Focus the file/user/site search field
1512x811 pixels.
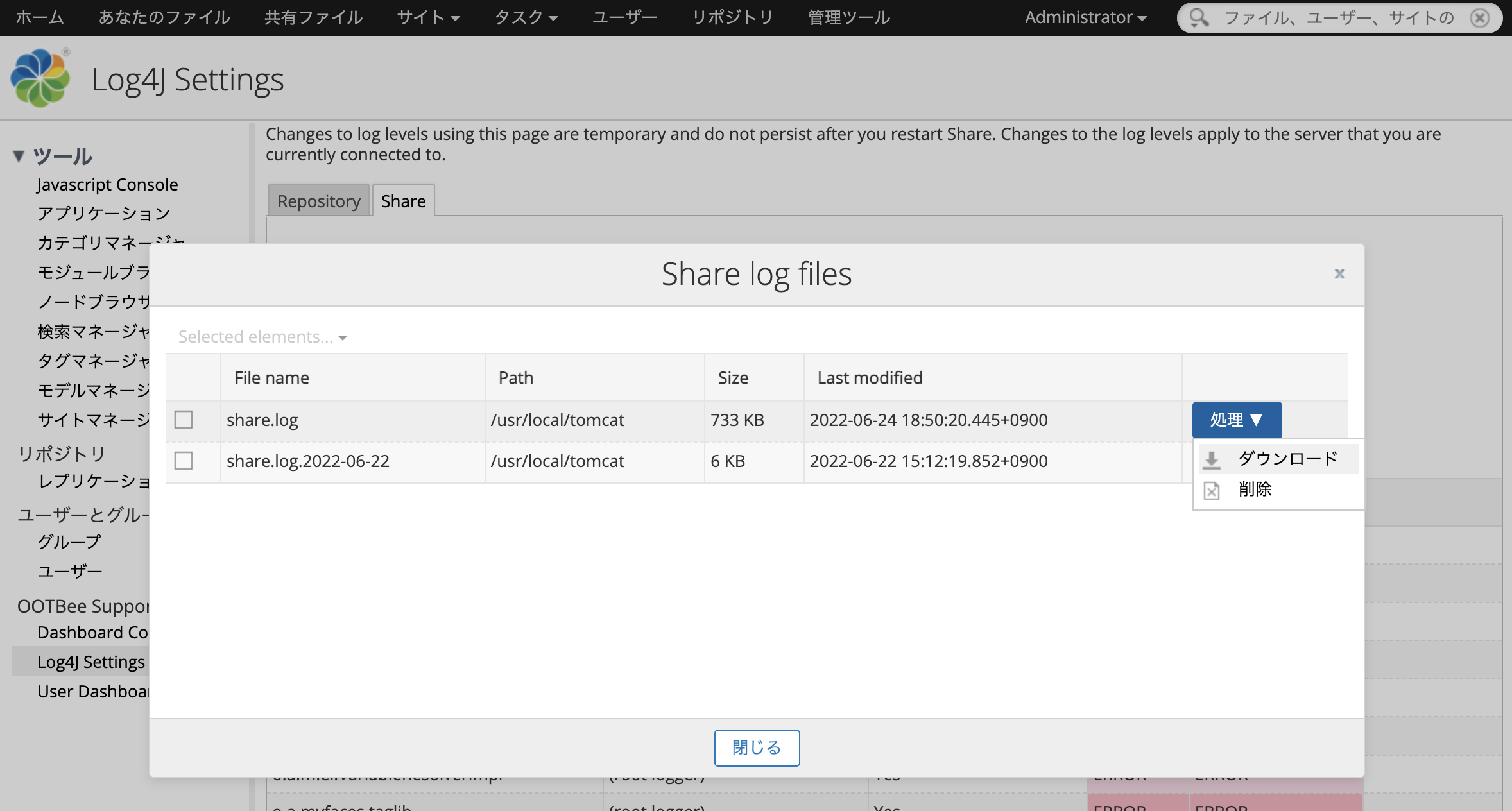(1340, 17)
